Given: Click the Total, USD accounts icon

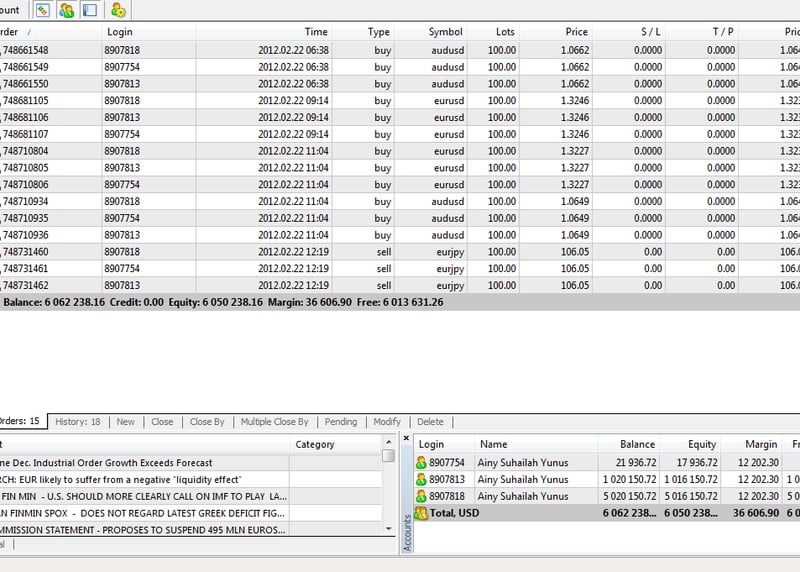Looking at the screenshot, I should tap(422, 513).
